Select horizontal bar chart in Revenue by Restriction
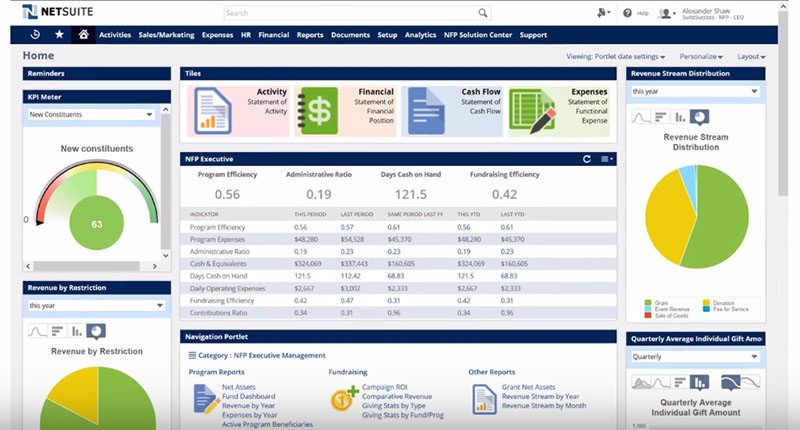800x430 pixels. click(x=57, y=332)
